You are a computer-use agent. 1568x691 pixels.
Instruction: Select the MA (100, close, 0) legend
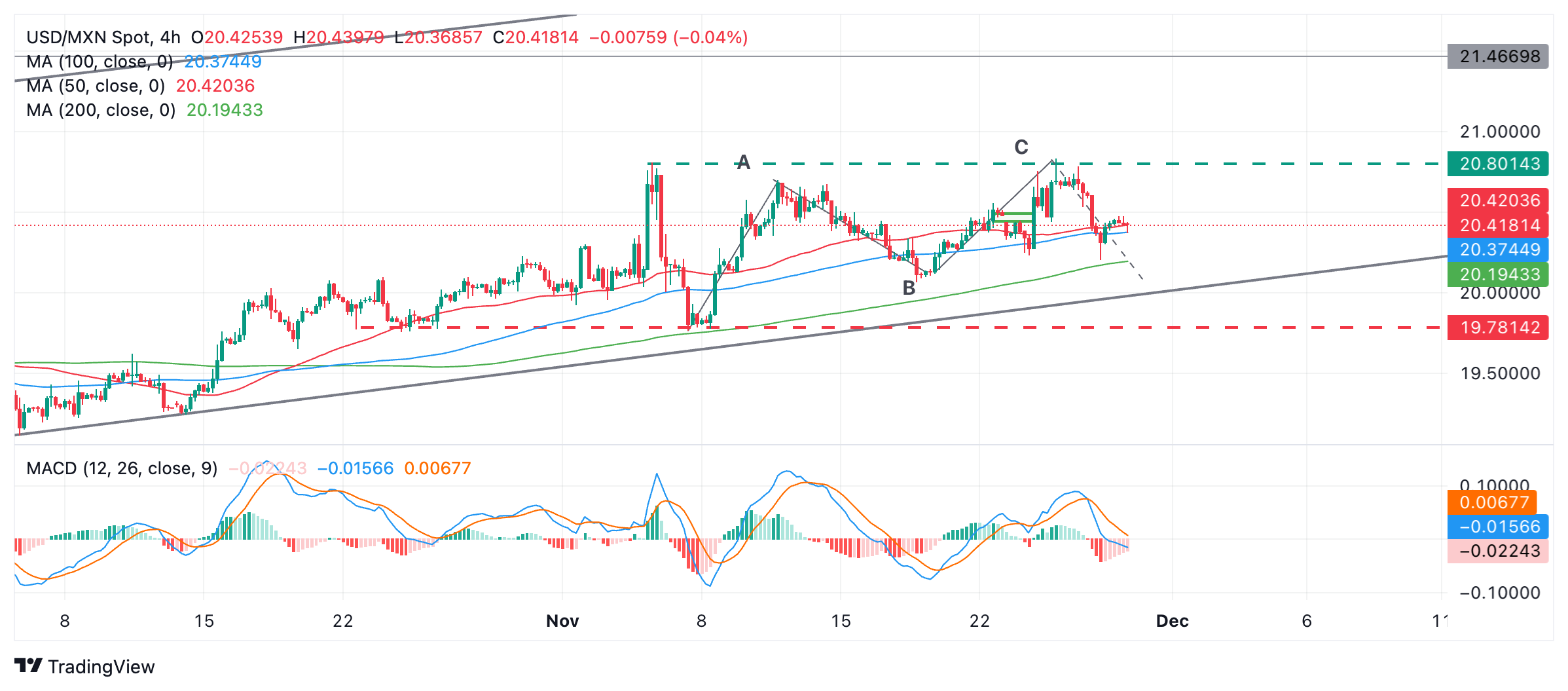point(100,62)
